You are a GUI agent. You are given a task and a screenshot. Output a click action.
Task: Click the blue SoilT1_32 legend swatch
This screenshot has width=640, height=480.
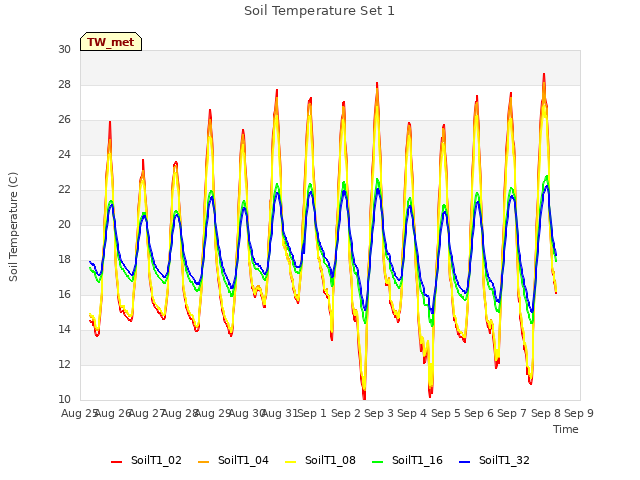(464, 462)
